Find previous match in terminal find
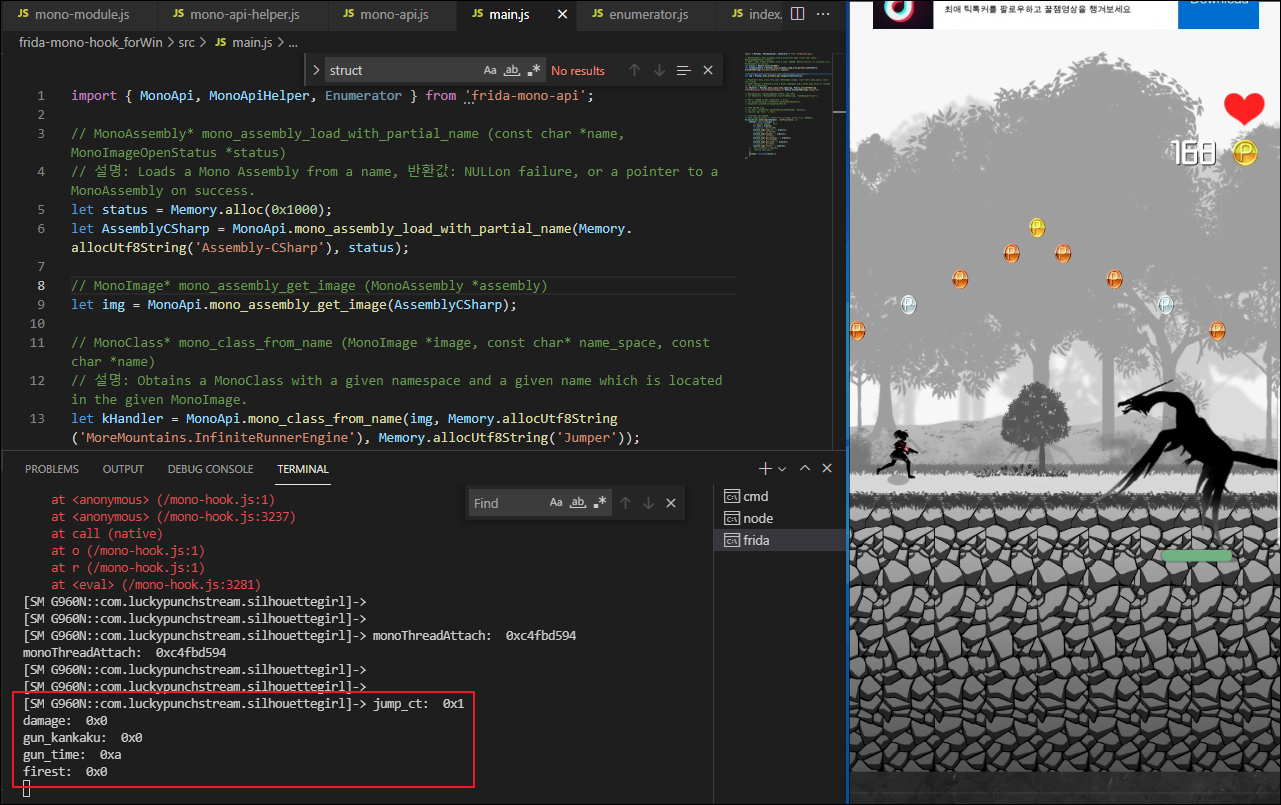Viewport: 1281px width, 805px height. click(x=625, y=503)
